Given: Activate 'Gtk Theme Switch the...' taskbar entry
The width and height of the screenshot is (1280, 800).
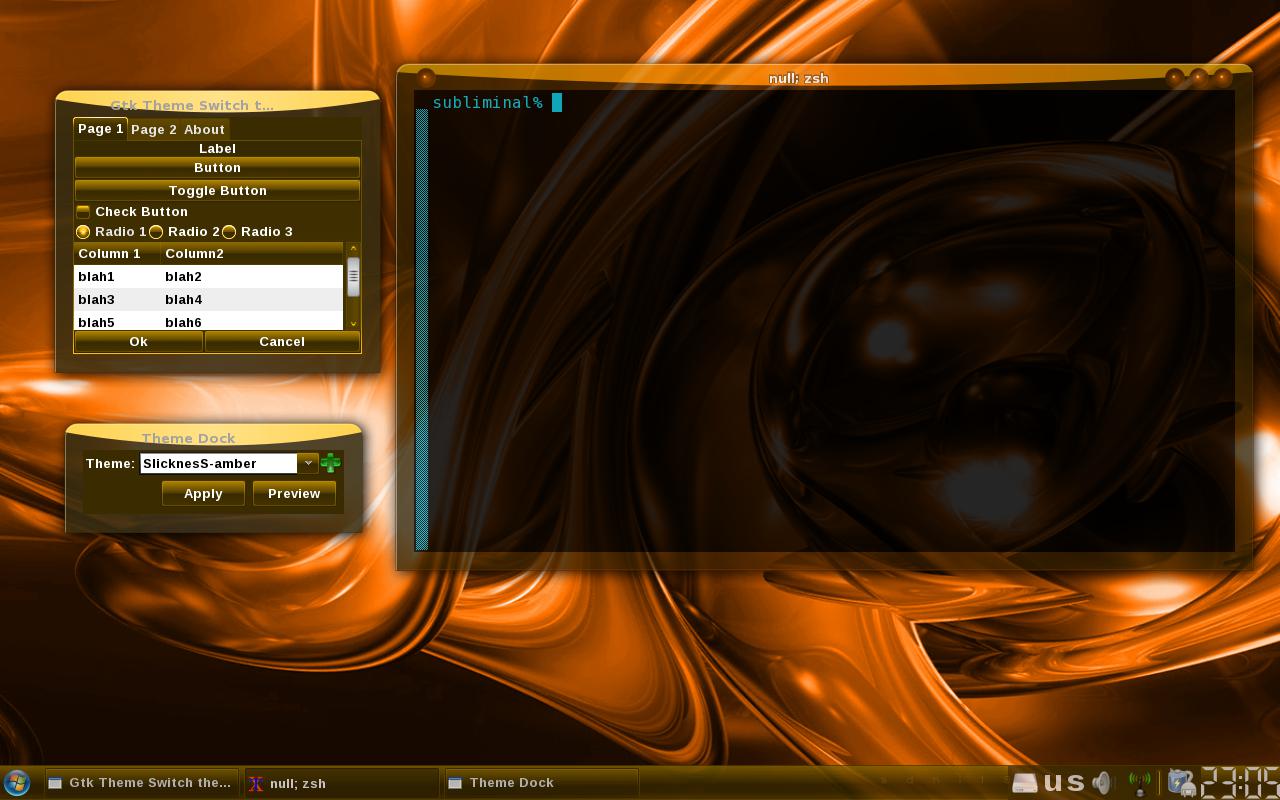Looking at the screenshot, I should pyautogui.click(x=141, y=783).
